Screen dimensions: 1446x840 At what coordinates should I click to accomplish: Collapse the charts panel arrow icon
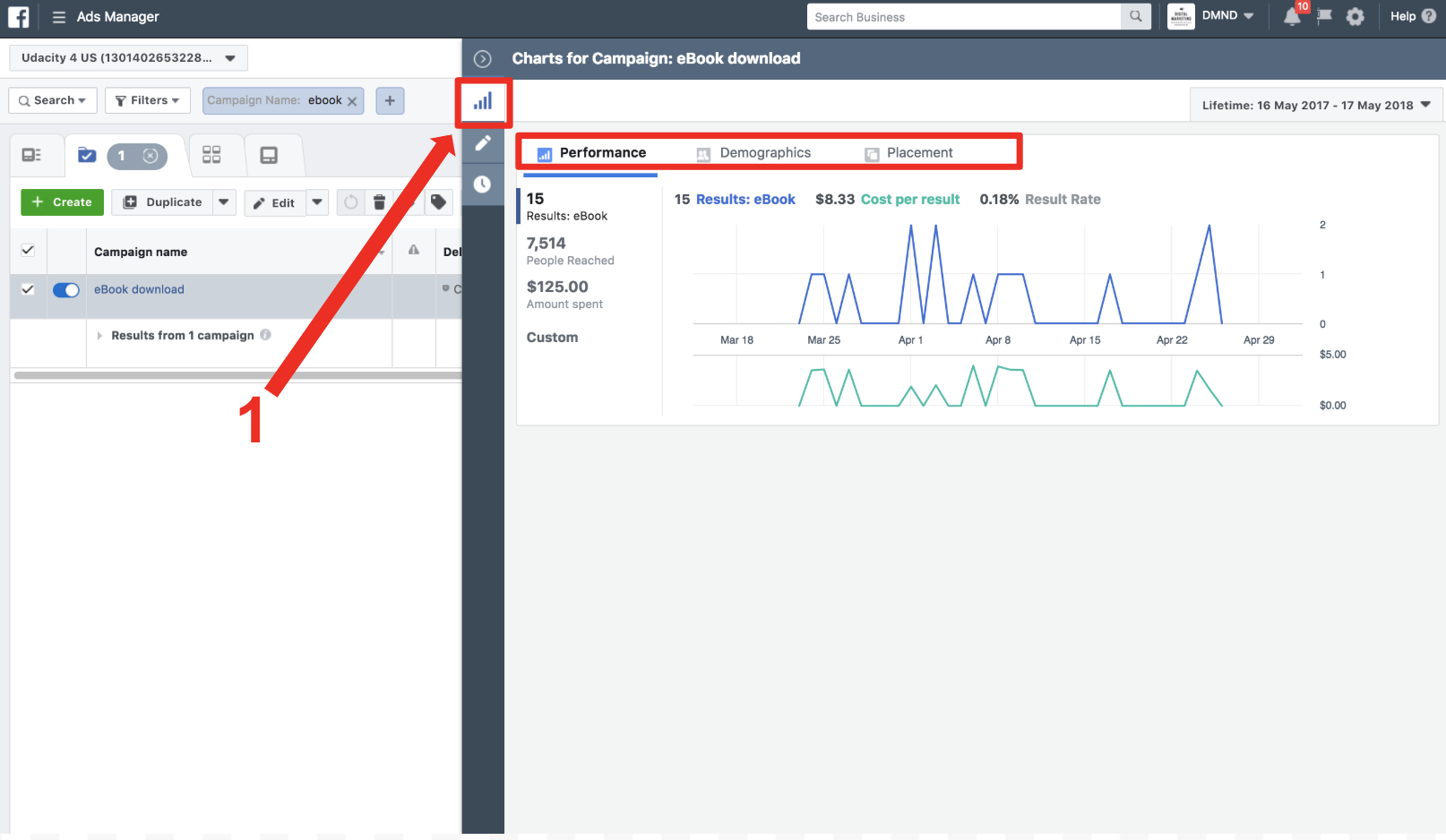(483, 59)
